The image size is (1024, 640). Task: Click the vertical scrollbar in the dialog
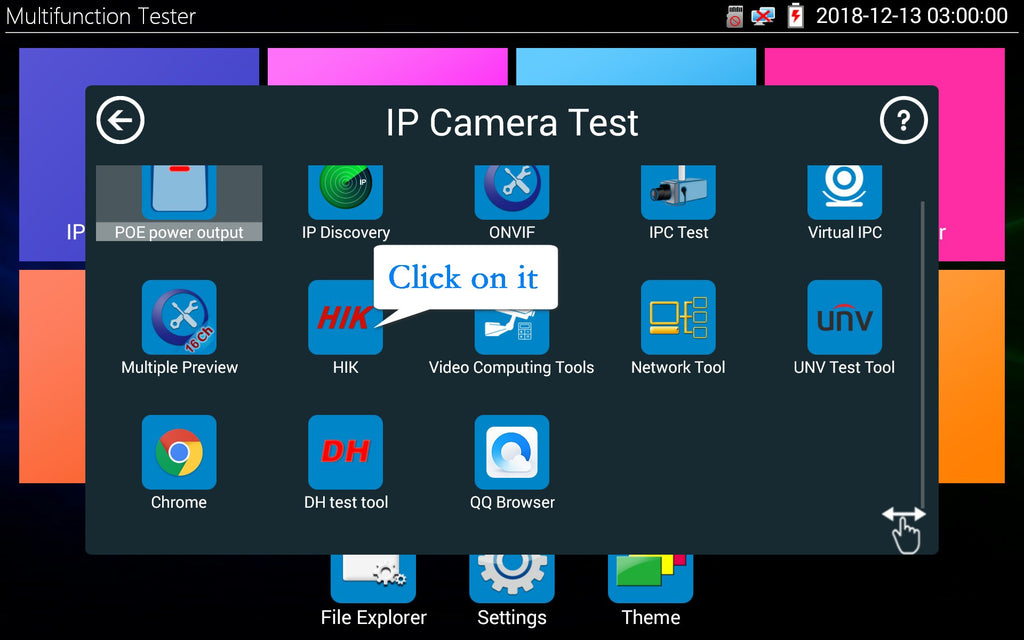(x=922, y=350)
